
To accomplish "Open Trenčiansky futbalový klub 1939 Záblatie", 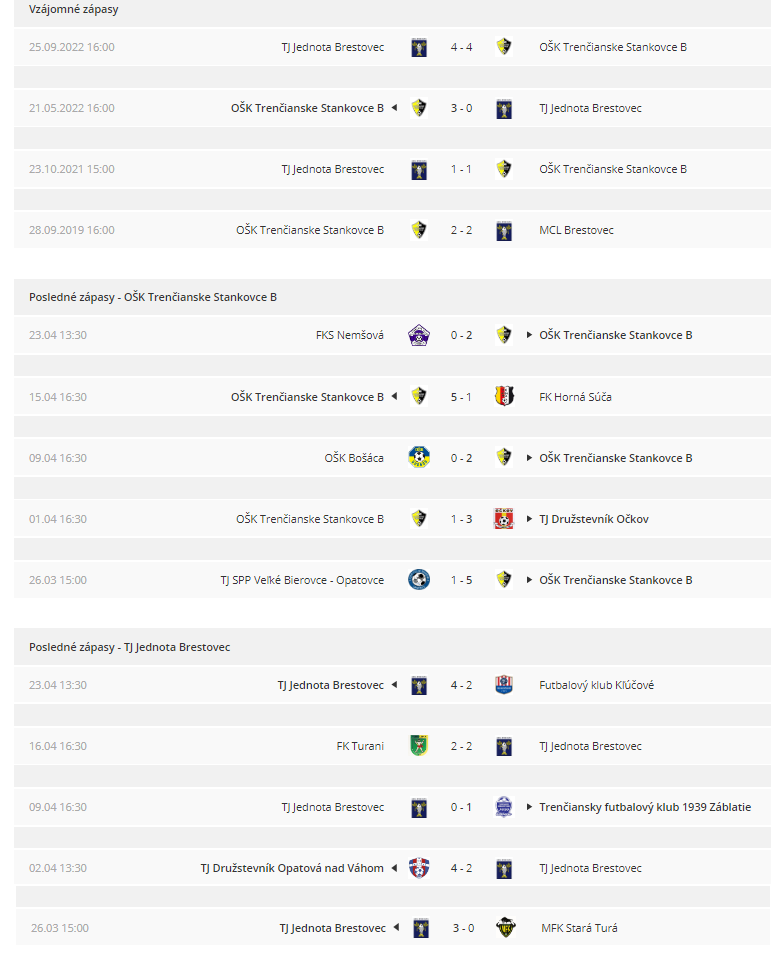I will [645, 807].
